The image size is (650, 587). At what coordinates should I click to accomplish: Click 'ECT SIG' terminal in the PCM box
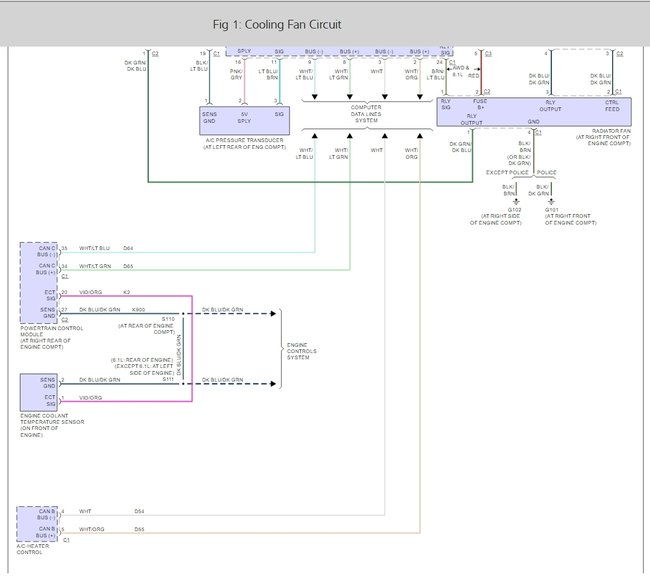pyautogui.click(x=50, y=296)
